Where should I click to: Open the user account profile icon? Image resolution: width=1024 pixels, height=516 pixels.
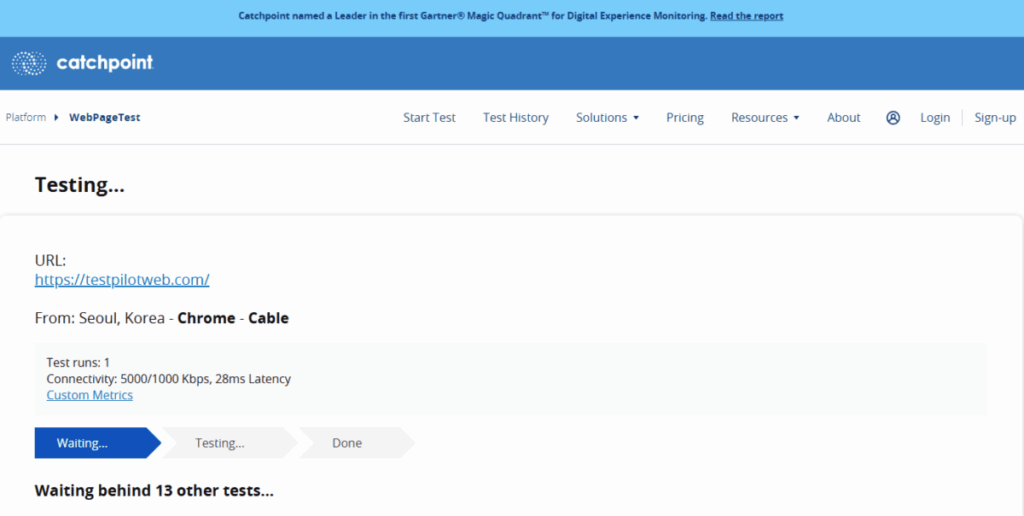coord(893,118)
